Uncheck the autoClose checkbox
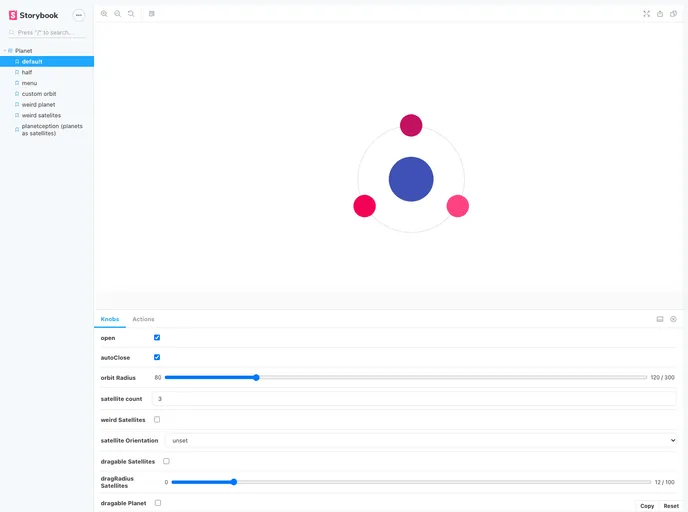 [157, 357]
